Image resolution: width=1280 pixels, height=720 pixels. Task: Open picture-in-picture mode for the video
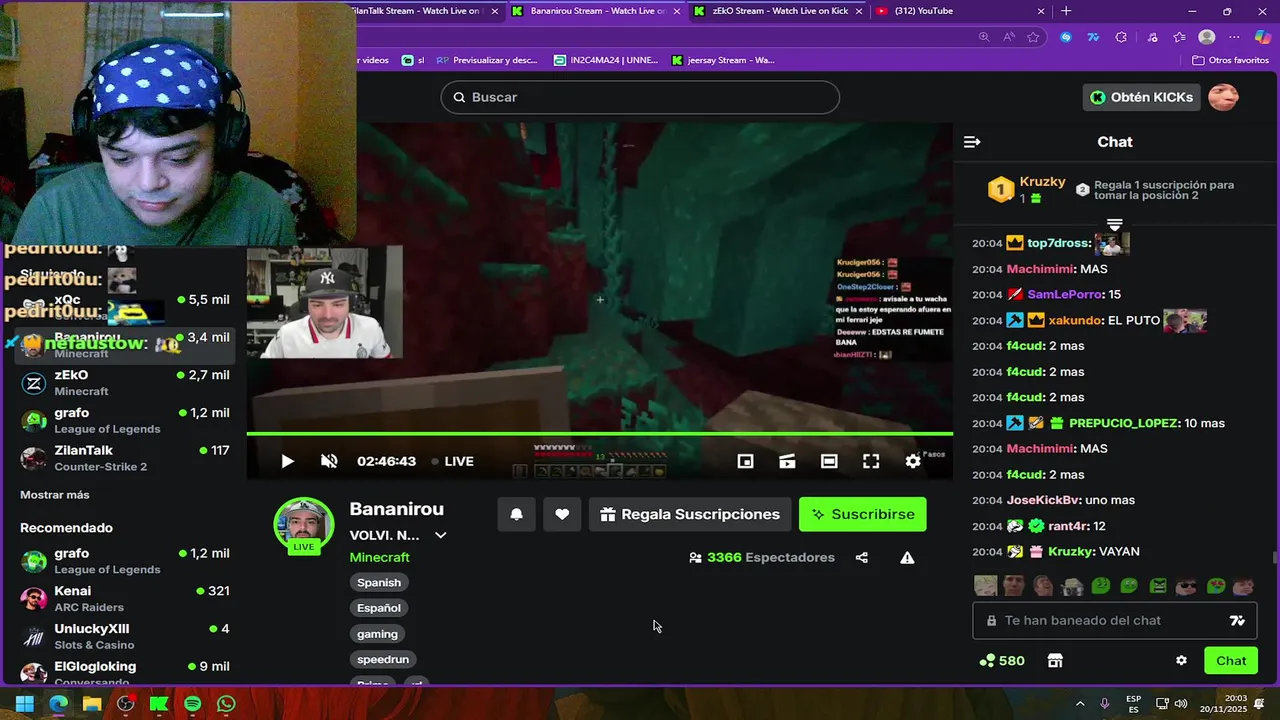click(x=745, y=461)
